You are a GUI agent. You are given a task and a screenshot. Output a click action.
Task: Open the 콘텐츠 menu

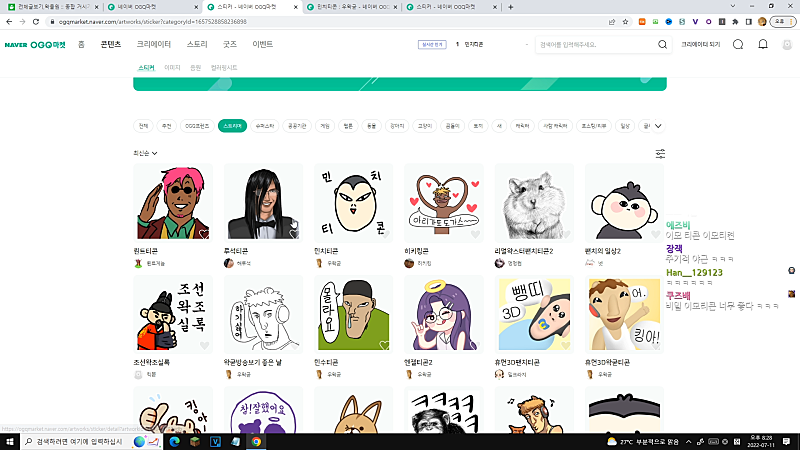pyautogui.click(x=111, y=44)
